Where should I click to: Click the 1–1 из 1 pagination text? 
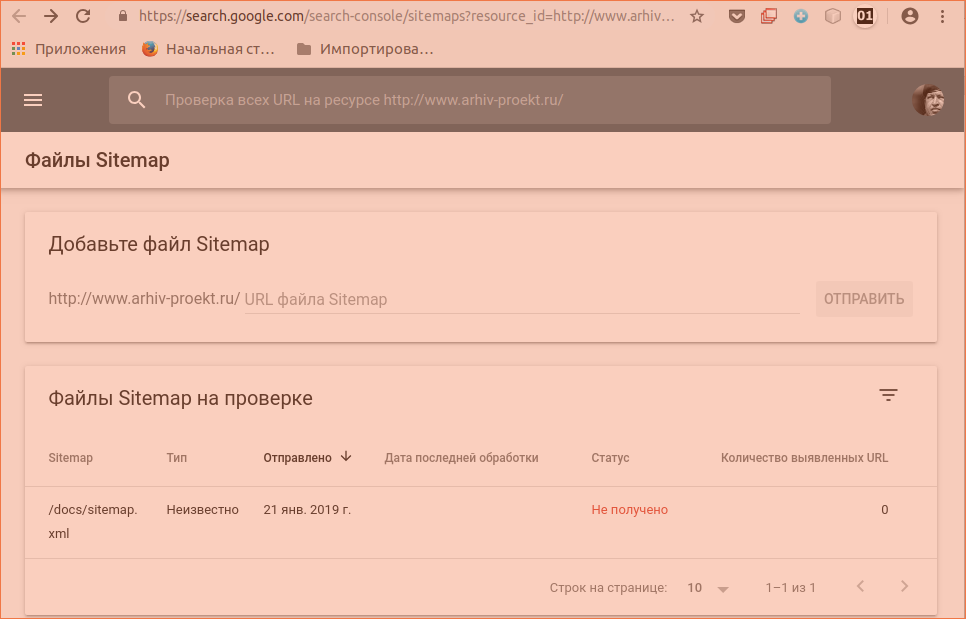(790, 588)
